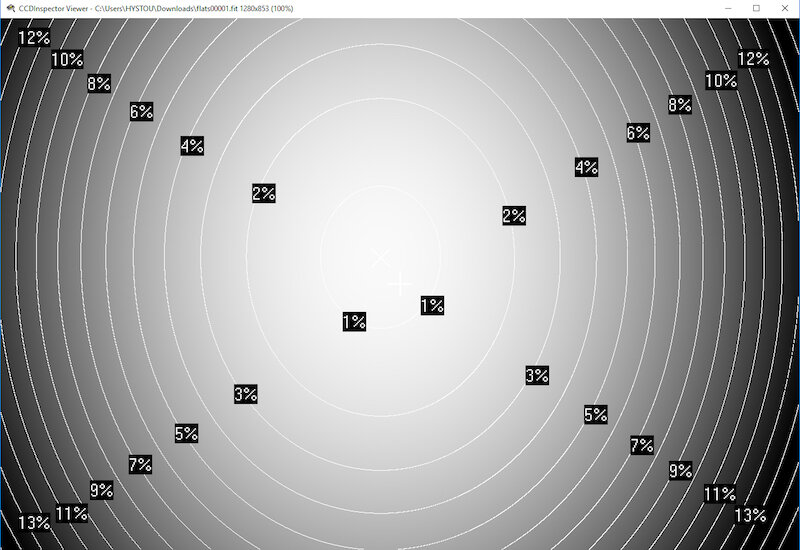Click the 13% label in the bottom-right corner

(751, 515)
